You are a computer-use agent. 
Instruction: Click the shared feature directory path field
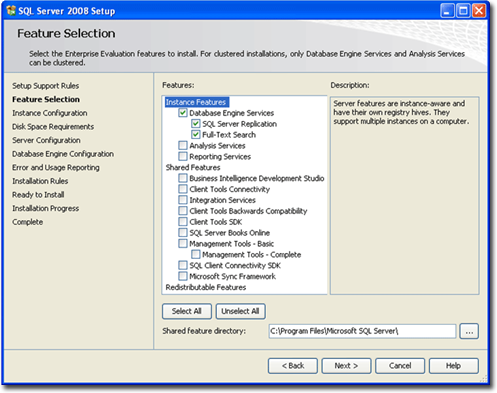(362, 331)
